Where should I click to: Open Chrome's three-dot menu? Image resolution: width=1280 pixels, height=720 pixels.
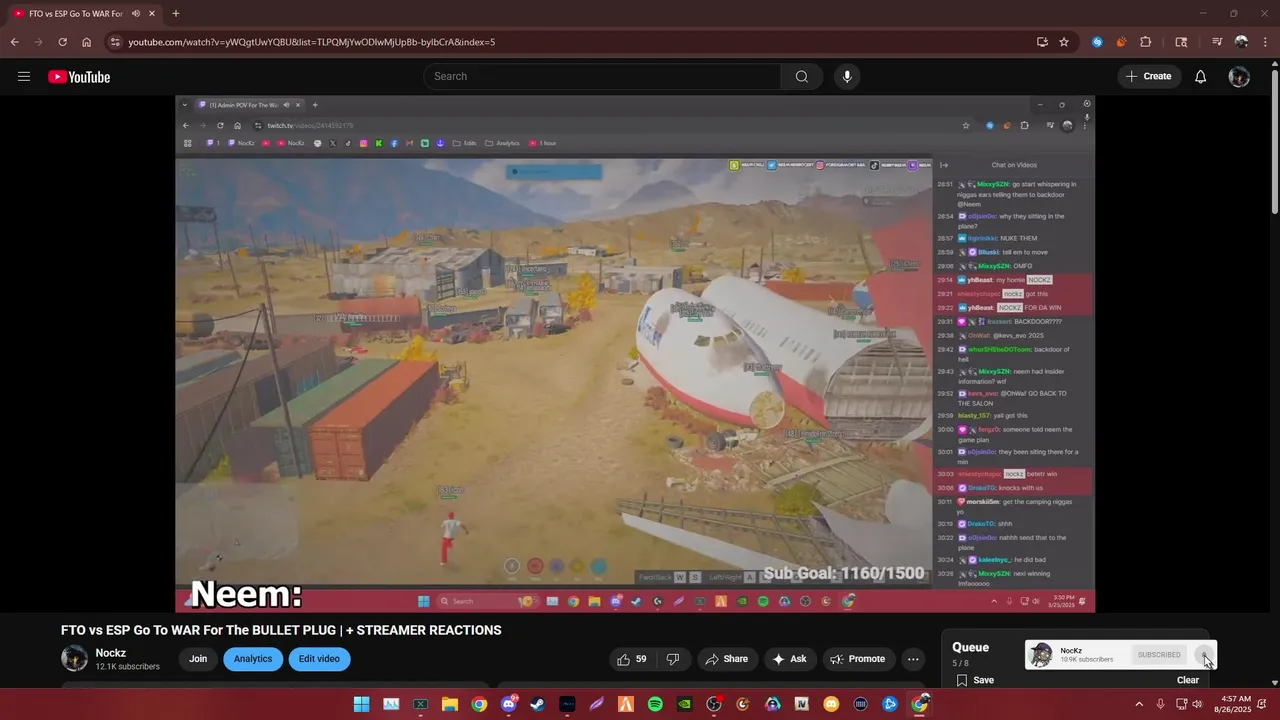coord(1263,42)
